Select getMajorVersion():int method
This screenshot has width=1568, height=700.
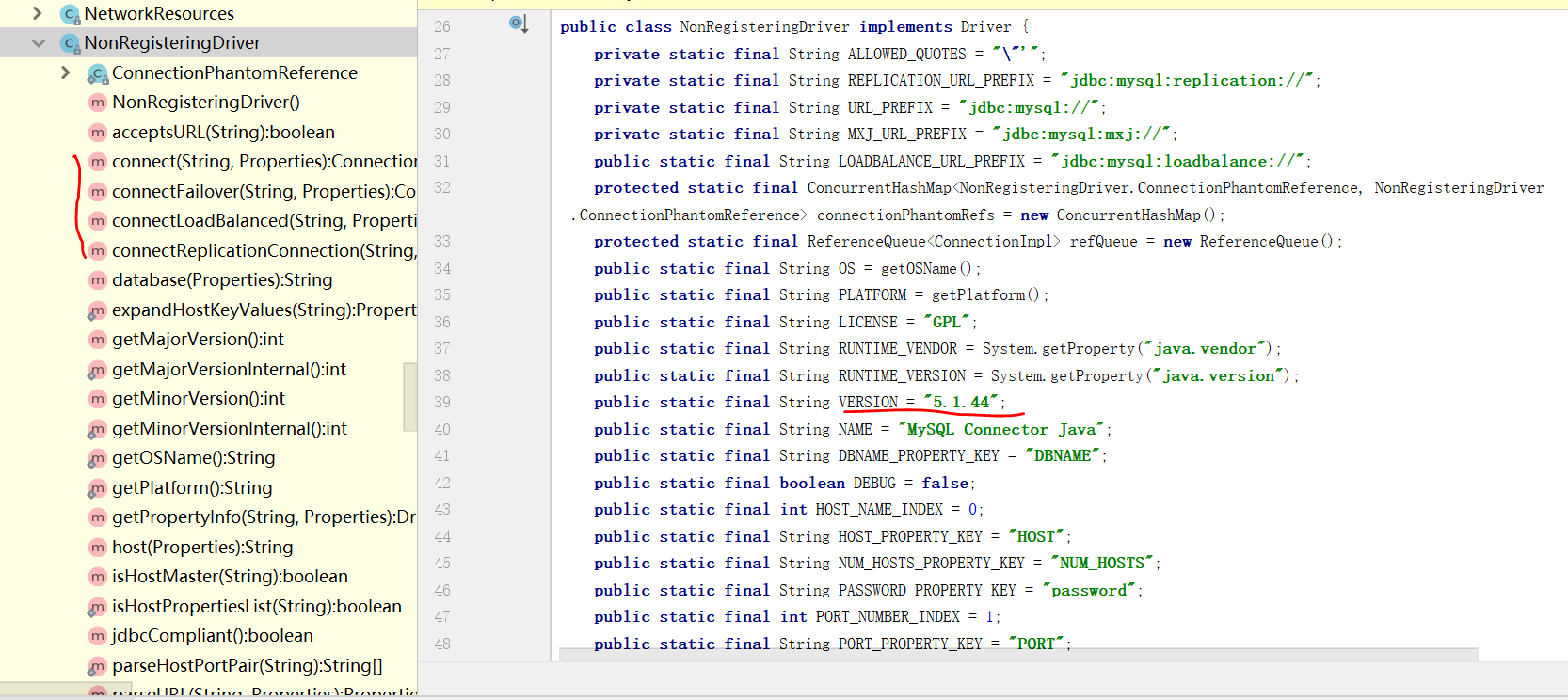(198, 339)
